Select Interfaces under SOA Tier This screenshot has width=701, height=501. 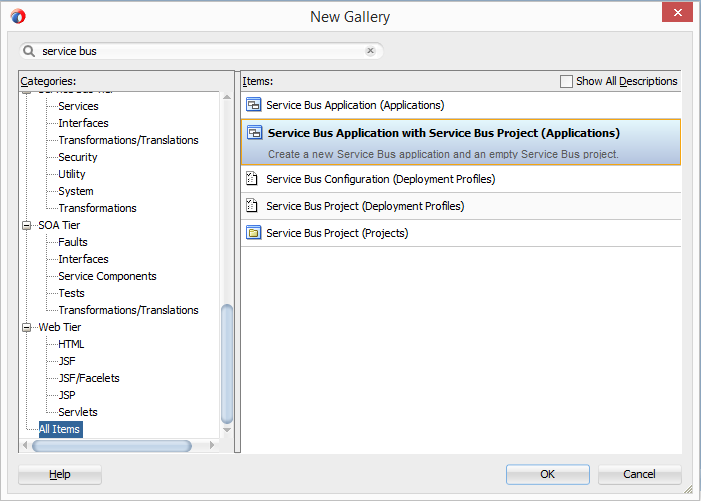pos(83,259)
